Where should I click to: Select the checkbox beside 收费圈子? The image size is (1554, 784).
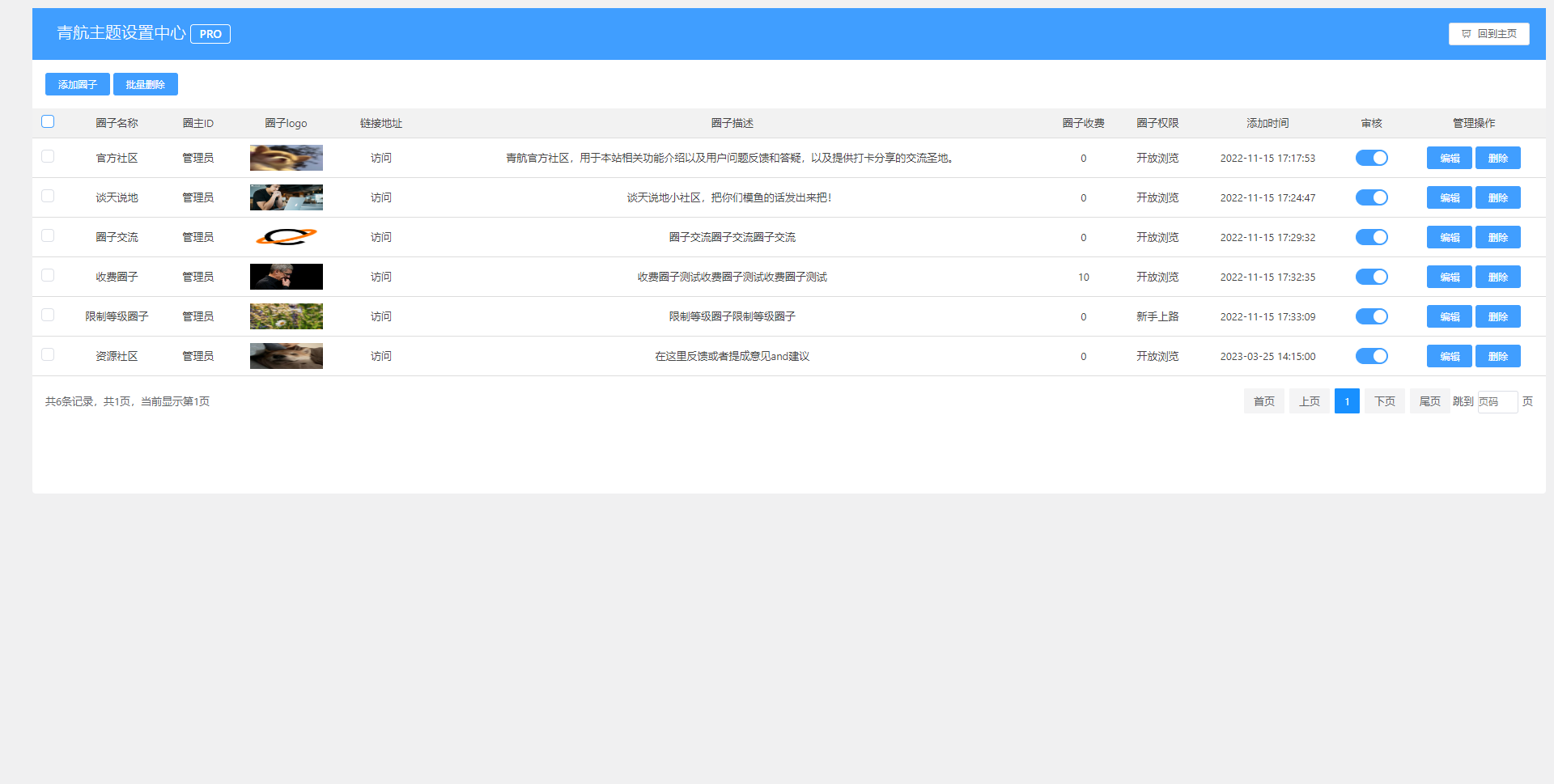pyautogui.click(x=48, y=275)
